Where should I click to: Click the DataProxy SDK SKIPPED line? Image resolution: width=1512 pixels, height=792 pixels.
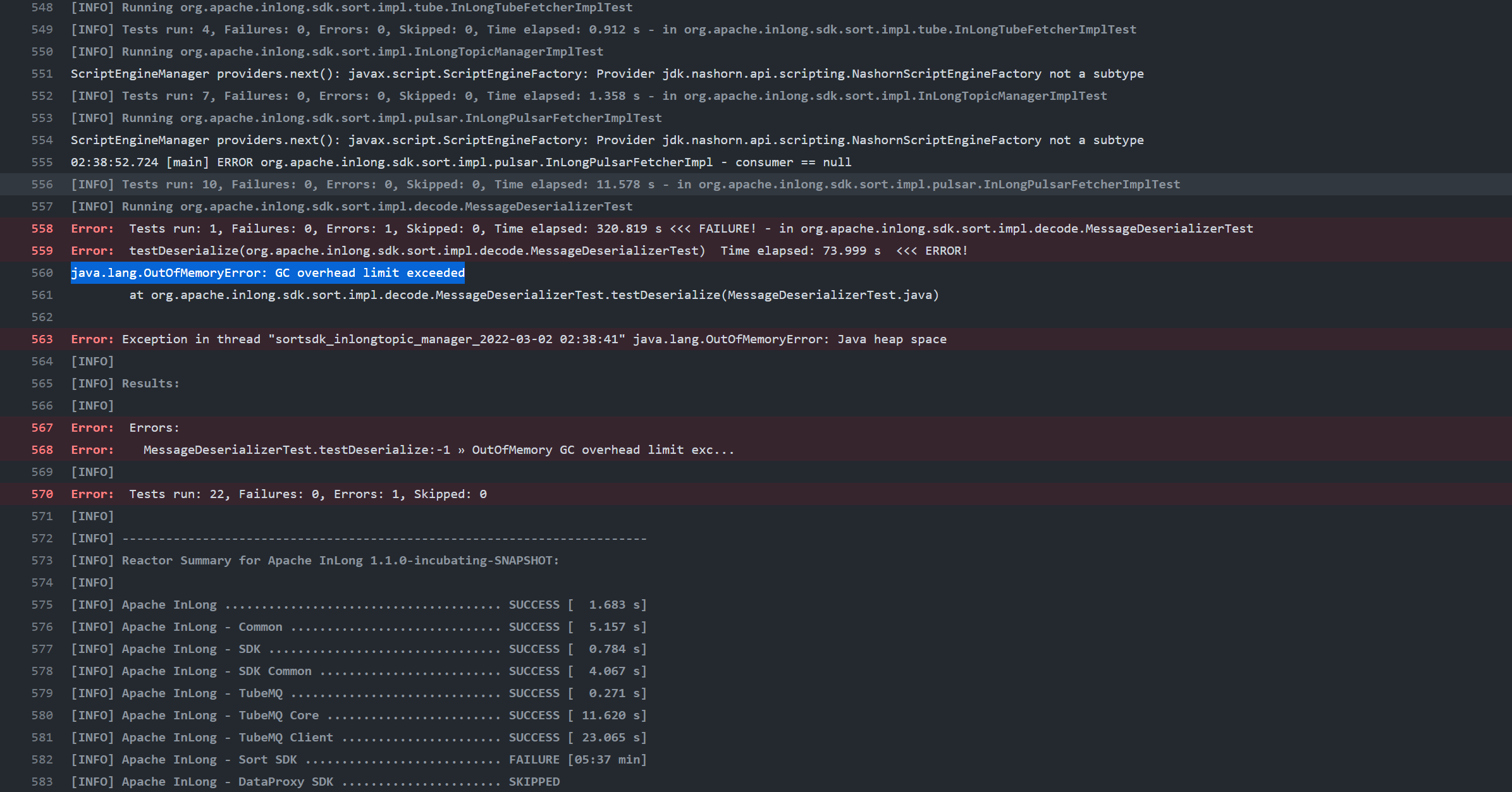(315, 782)
